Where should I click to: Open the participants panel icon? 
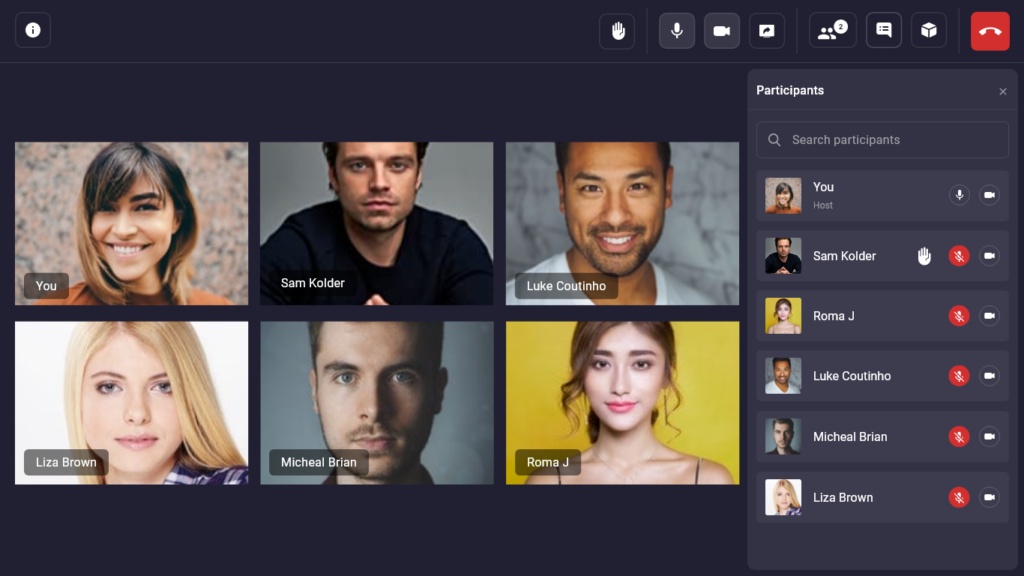pyautogui.click(x=829, y=30)
